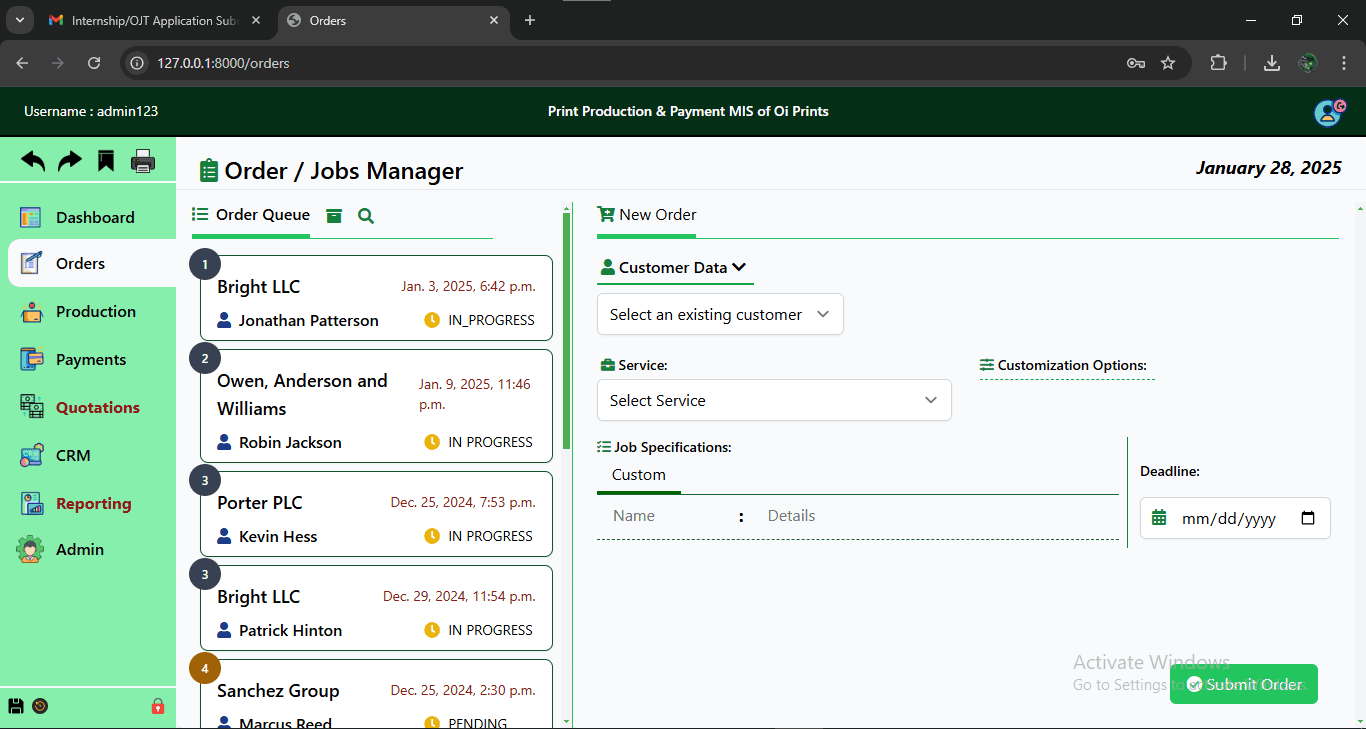Open the Porter PLC order card
Image resolution: width=1366 pixels, height=729 pixels.
click(x=376, y=514)
